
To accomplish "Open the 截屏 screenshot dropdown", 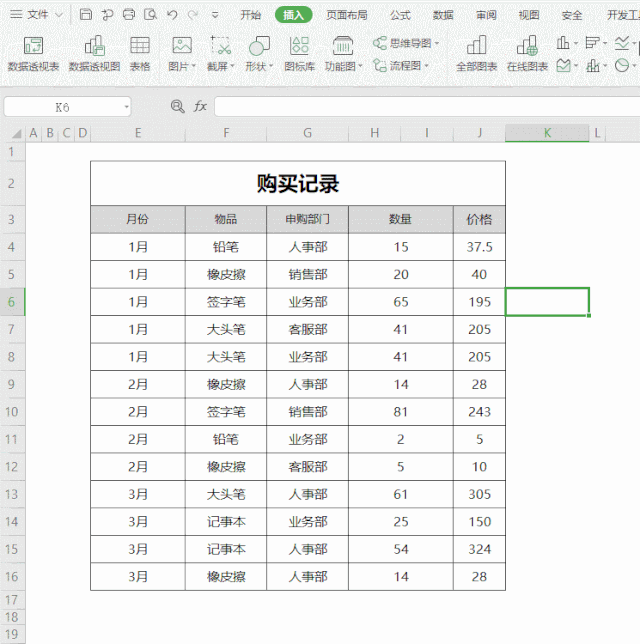I will click(221, 53).
